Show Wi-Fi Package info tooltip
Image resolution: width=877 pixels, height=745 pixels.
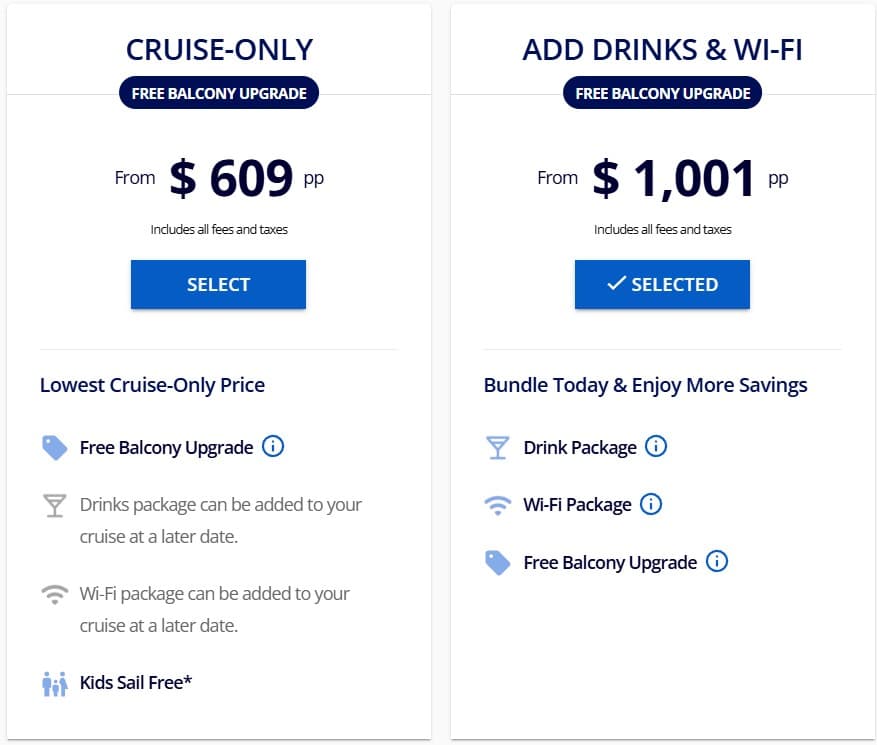[651, 504]
